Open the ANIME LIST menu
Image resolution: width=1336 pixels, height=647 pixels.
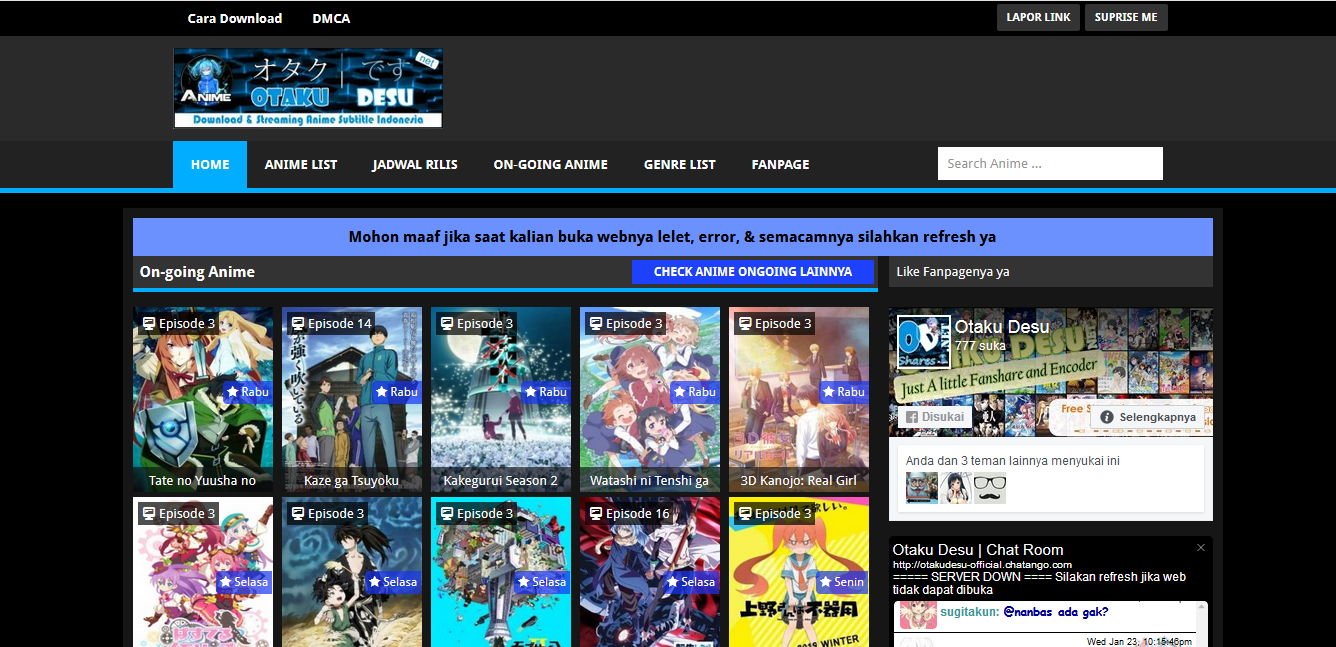301,164
